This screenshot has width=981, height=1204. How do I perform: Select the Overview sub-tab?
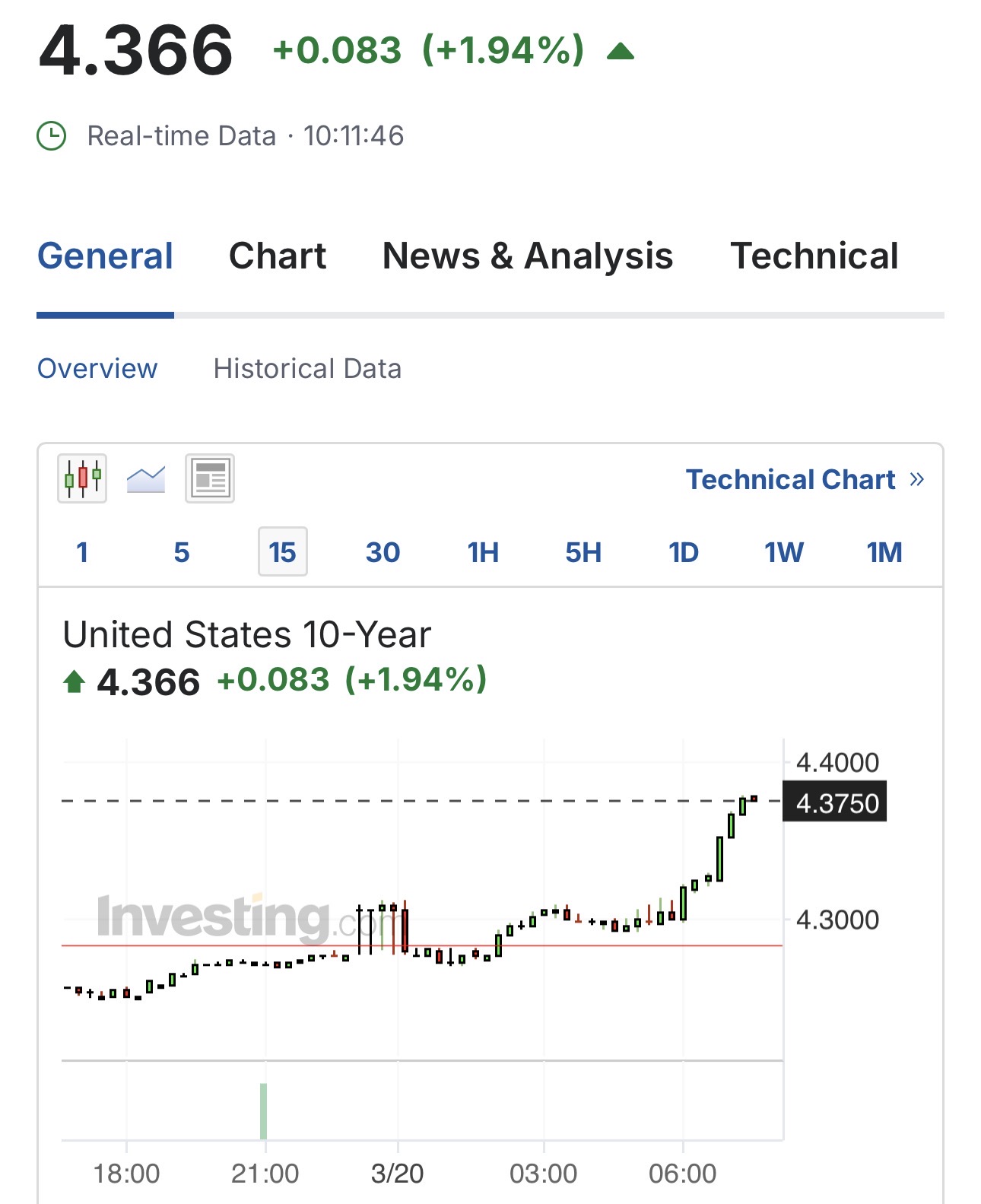click(97, 369)
